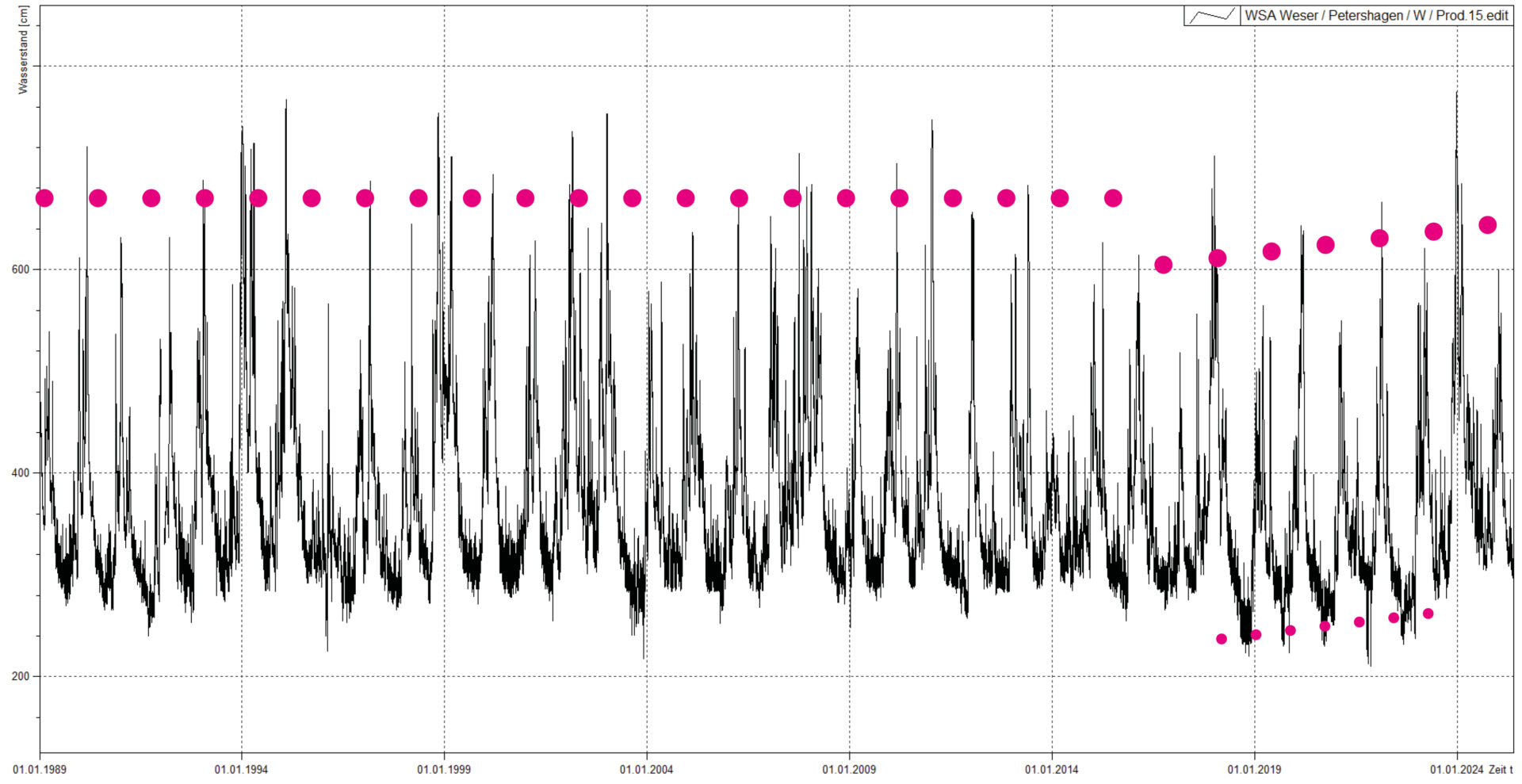The image size is (1522, 784).
Task: Choose the 01.01.2024 date tick label
Action: tap(1456, 770)
